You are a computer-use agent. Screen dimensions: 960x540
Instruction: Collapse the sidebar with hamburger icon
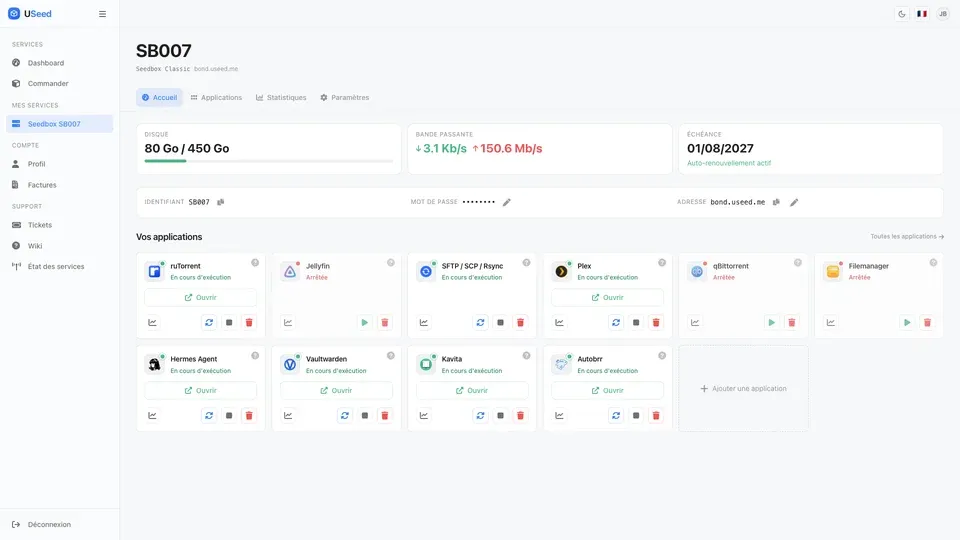102,13
